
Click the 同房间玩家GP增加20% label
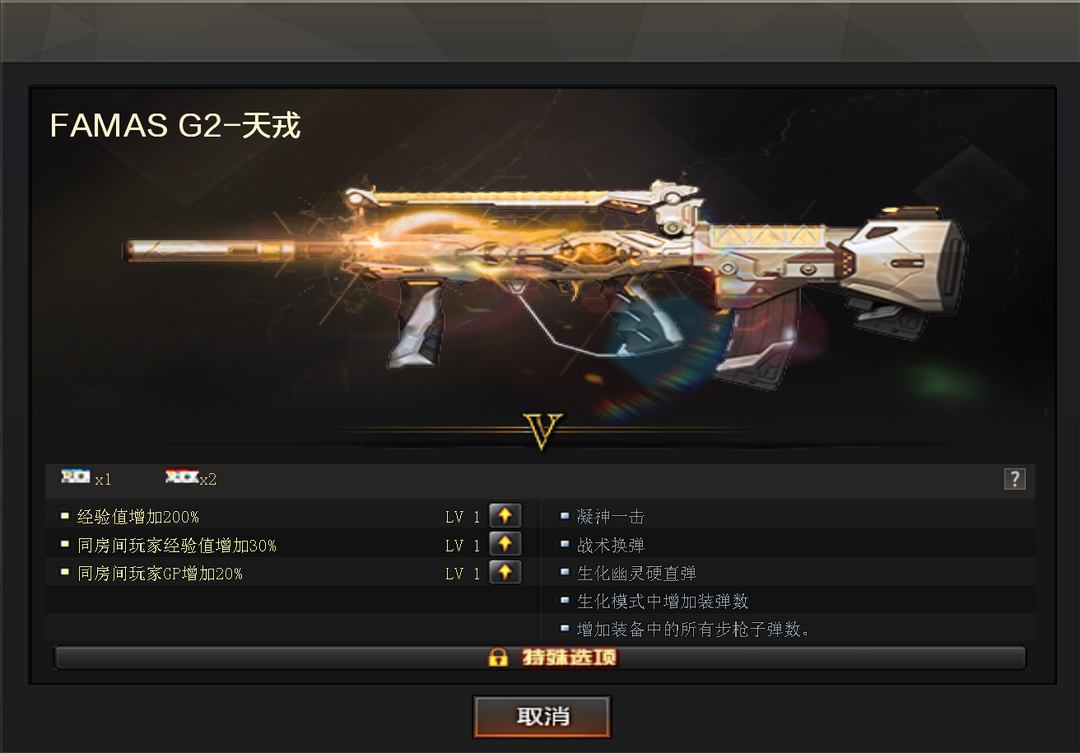tap(160, 573)
